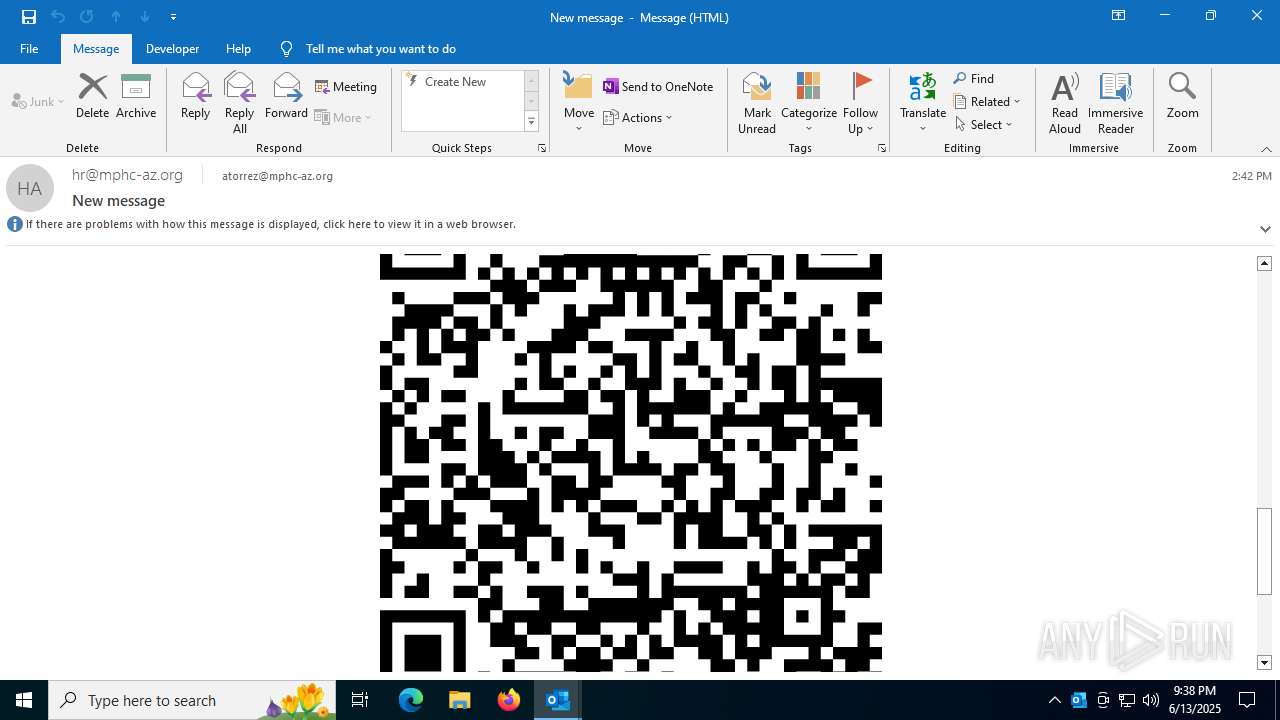The image size is (1280, 720).
Task: Open File Explorer from taskbar
Action: [x=459, y=700]
